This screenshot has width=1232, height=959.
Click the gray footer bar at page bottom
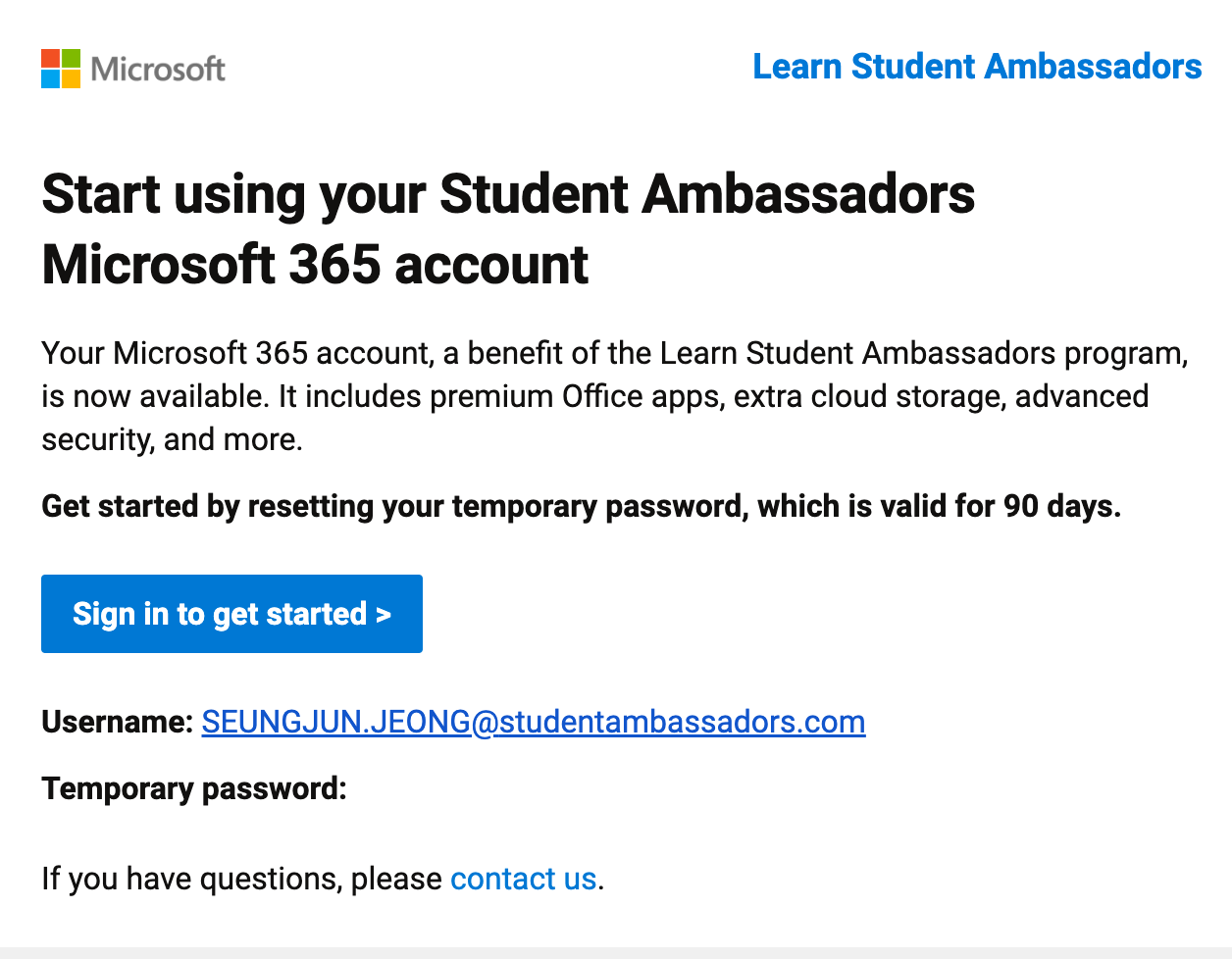click(616, 953)
